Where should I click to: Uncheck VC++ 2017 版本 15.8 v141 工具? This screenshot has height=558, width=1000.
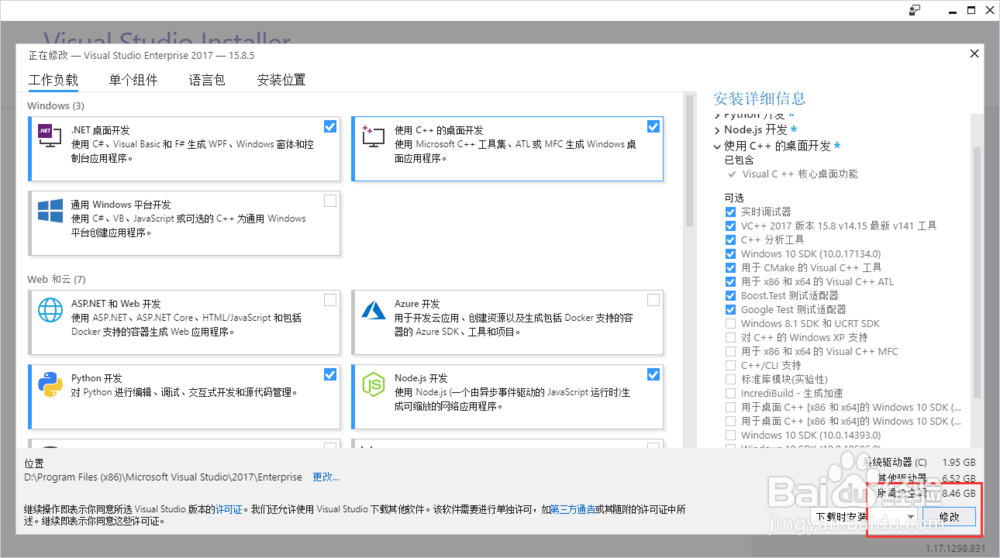(x=730, y=226)
